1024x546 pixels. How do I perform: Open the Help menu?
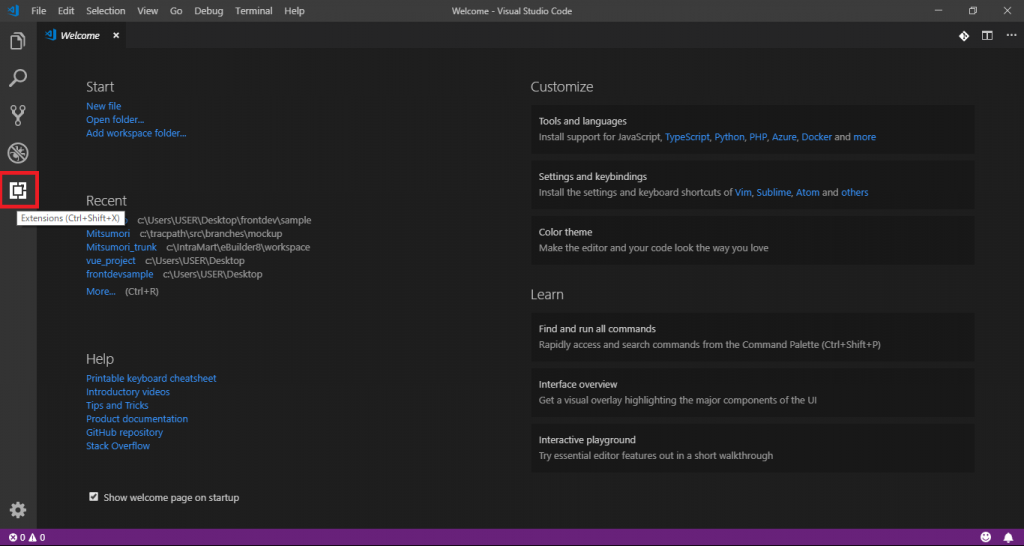[x=295, y=11]
